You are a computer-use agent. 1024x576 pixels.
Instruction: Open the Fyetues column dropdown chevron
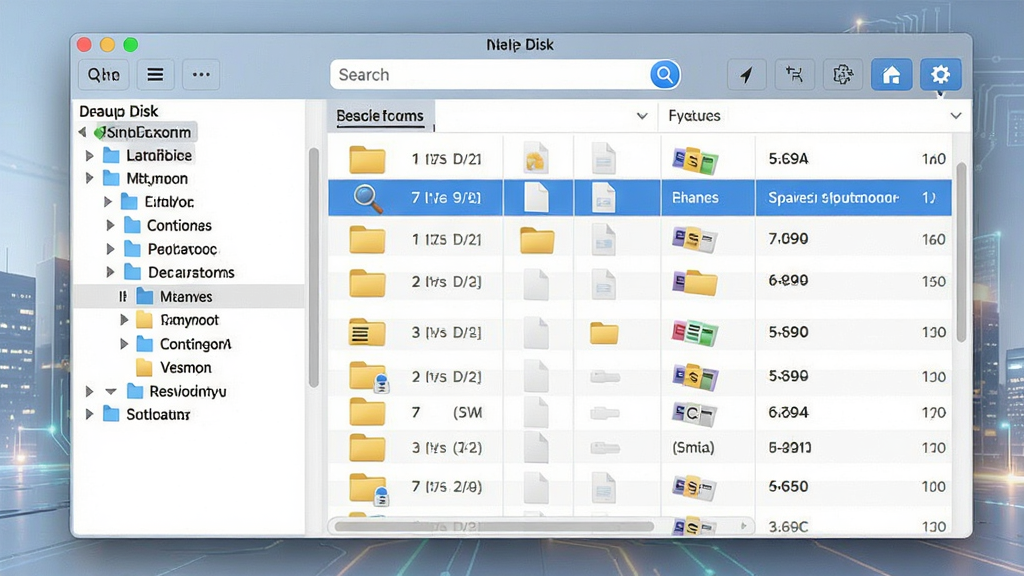coord(955,116)
